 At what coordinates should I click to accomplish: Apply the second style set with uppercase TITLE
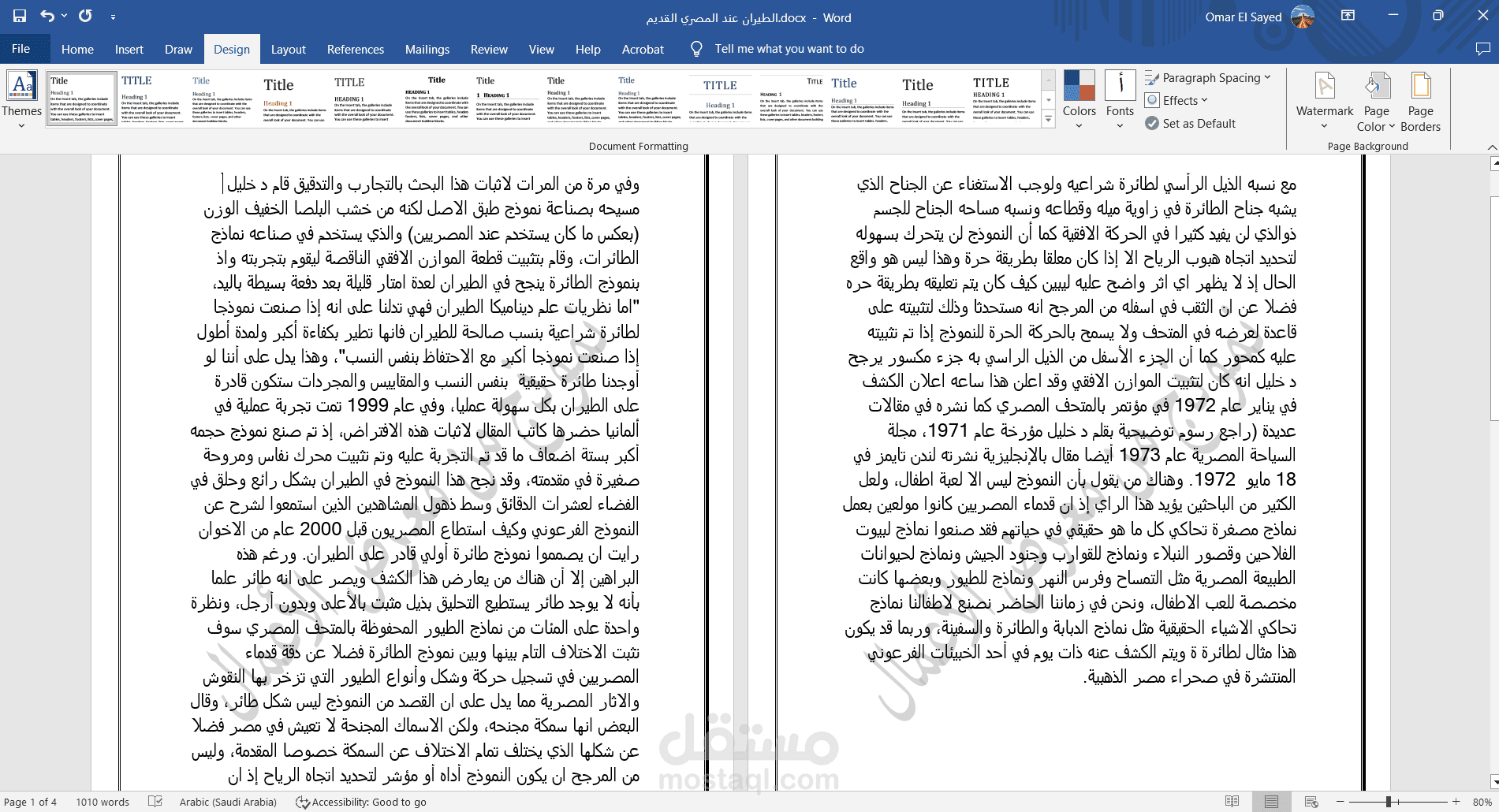152,99
